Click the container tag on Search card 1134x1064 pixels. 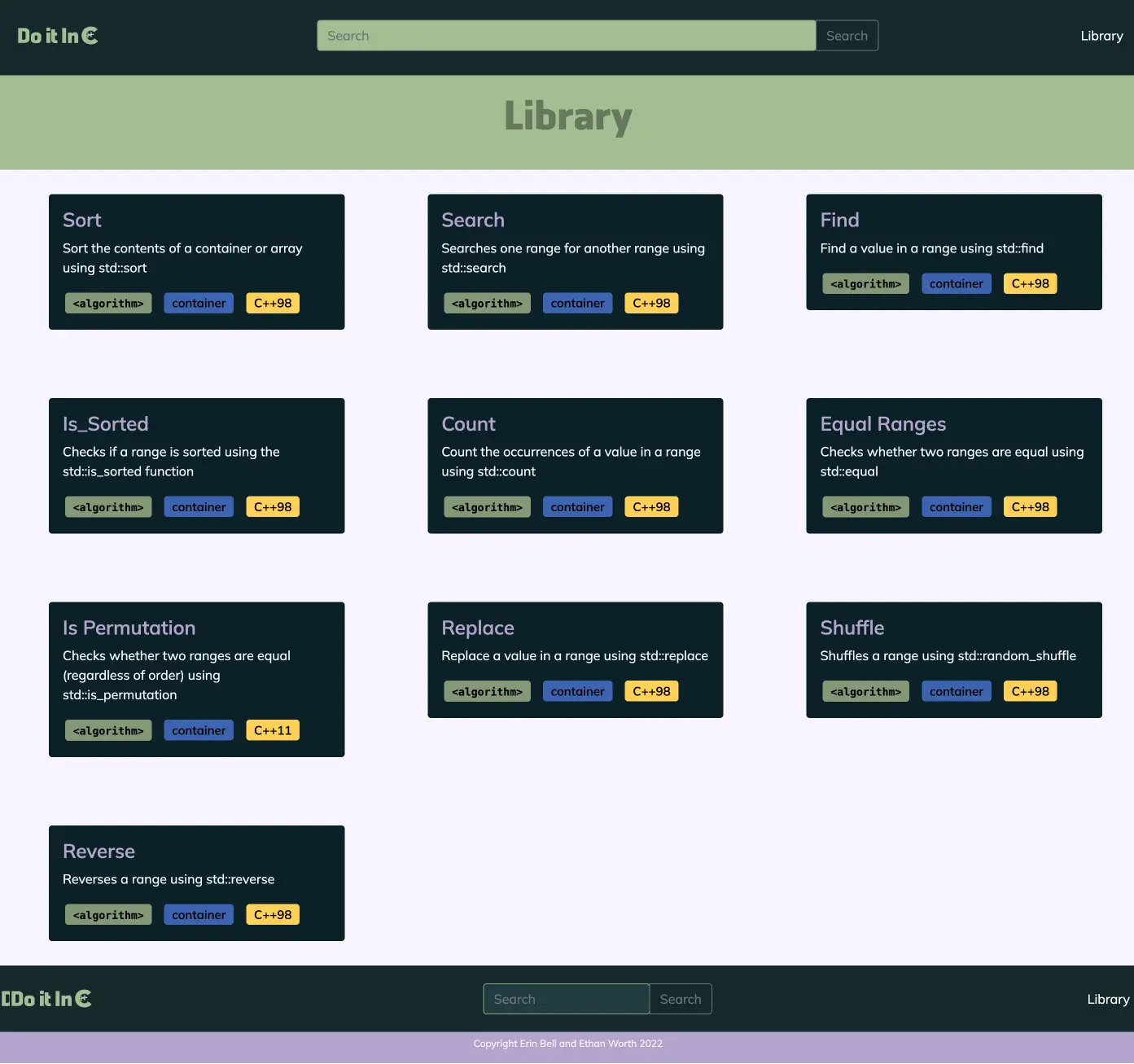click(x=577, y=303)
